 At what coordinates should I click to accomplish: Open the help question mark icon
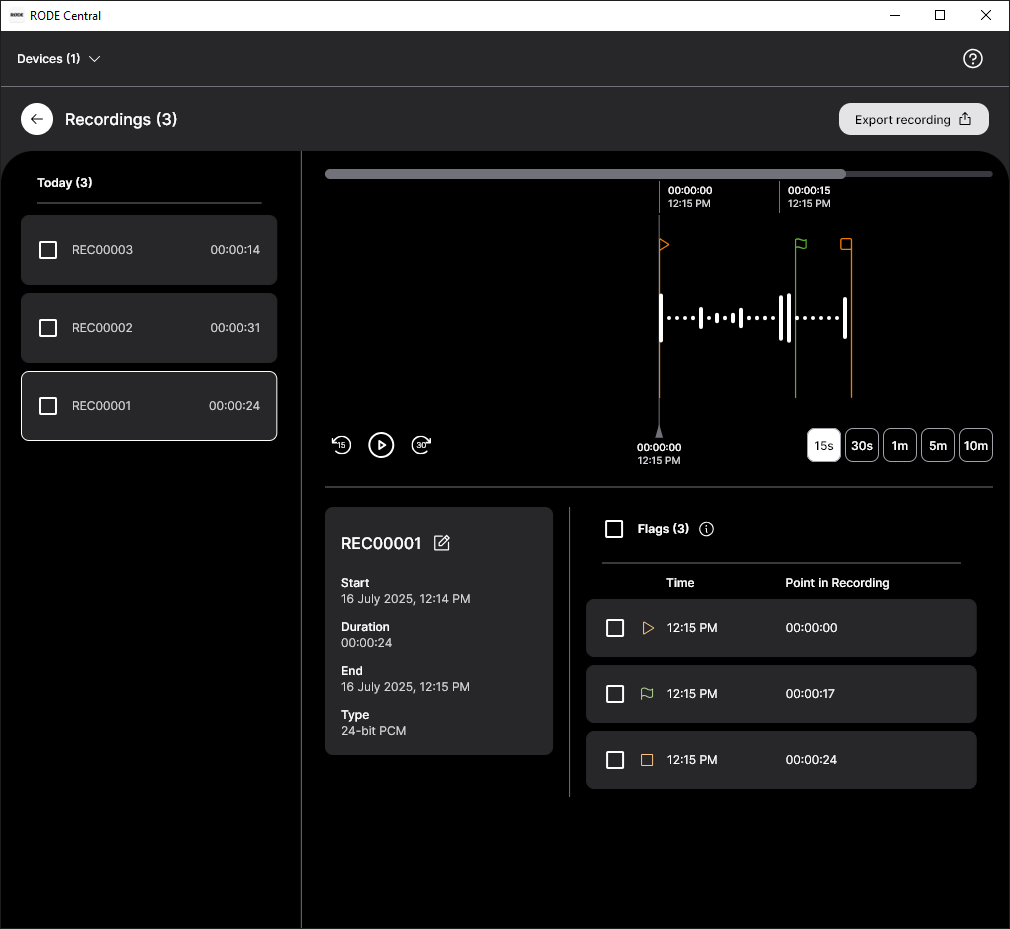coord(972,59)
